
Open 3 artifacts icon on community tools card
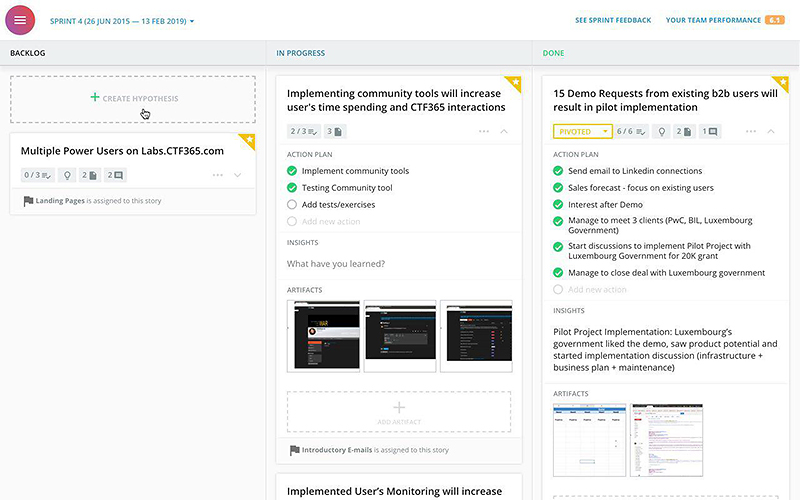335,132
